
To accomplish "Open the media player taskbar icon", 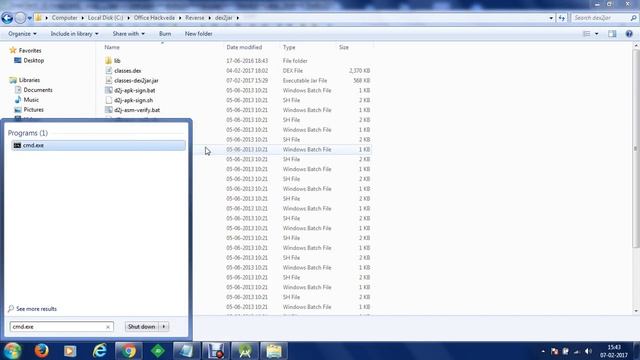I will pos(70,351).
